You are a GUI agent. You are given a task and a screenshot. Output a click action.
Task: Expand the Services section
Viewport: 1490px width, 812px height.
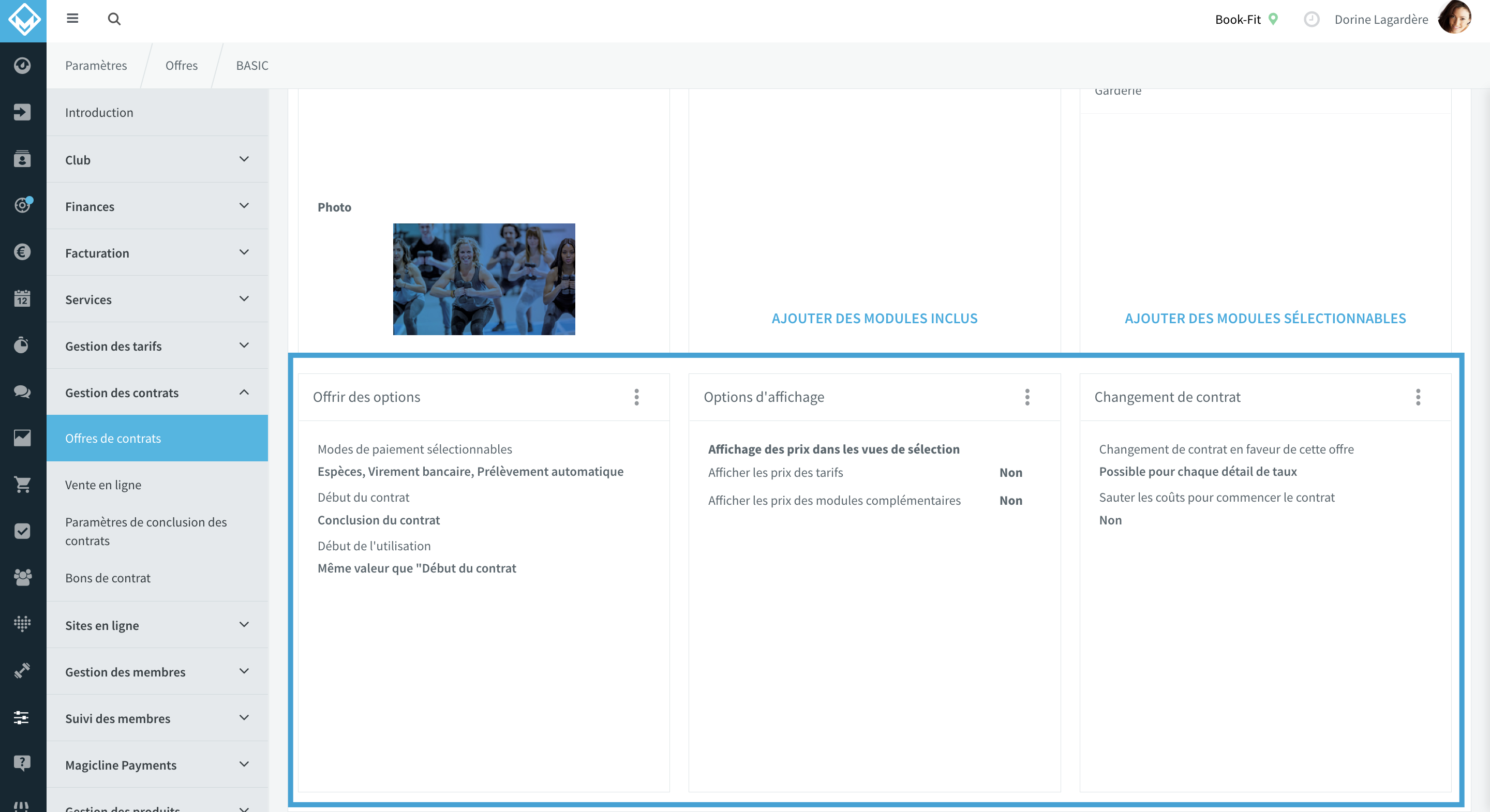tap(157, 299)
